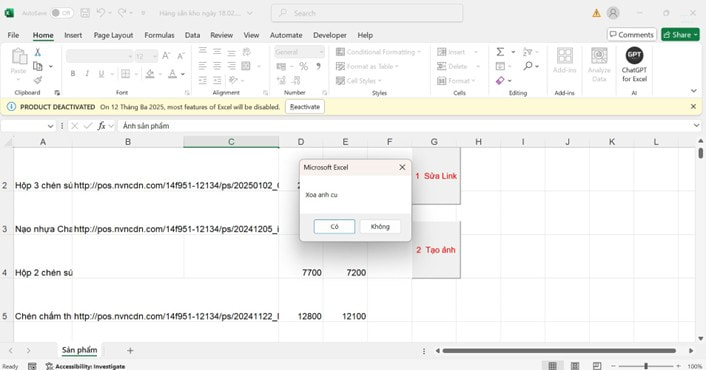Image resolution: width=706 pixels, height=370 pixels.
Task: Click the Redo icon
Action: tap(122, 13)
